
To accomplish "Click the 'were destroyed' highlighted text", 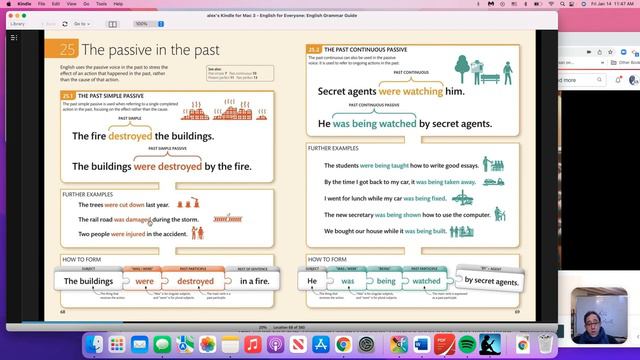I will [x=168, y=167].
